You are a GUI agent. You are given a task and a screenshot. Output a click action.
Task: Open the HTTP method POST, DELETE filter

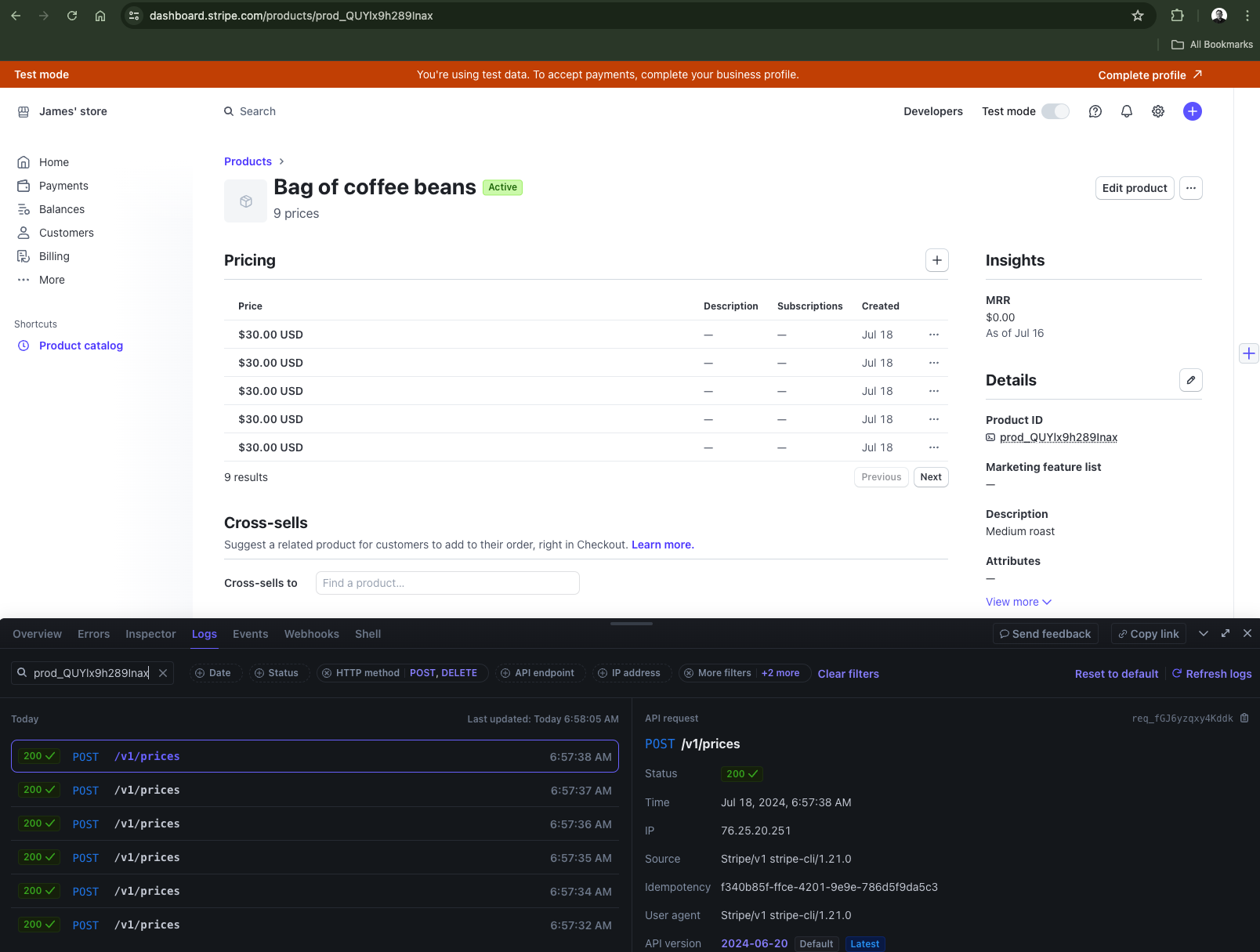click(x=403, y=673)
